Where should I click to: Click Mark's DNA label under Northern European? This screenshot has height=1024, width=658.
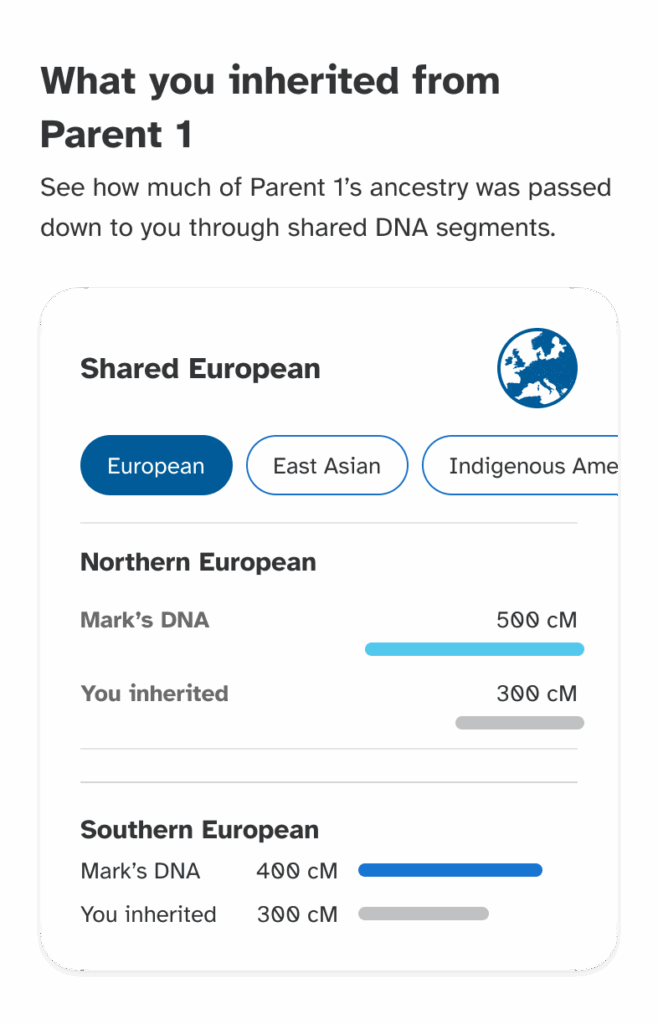(x=145, y=620)
